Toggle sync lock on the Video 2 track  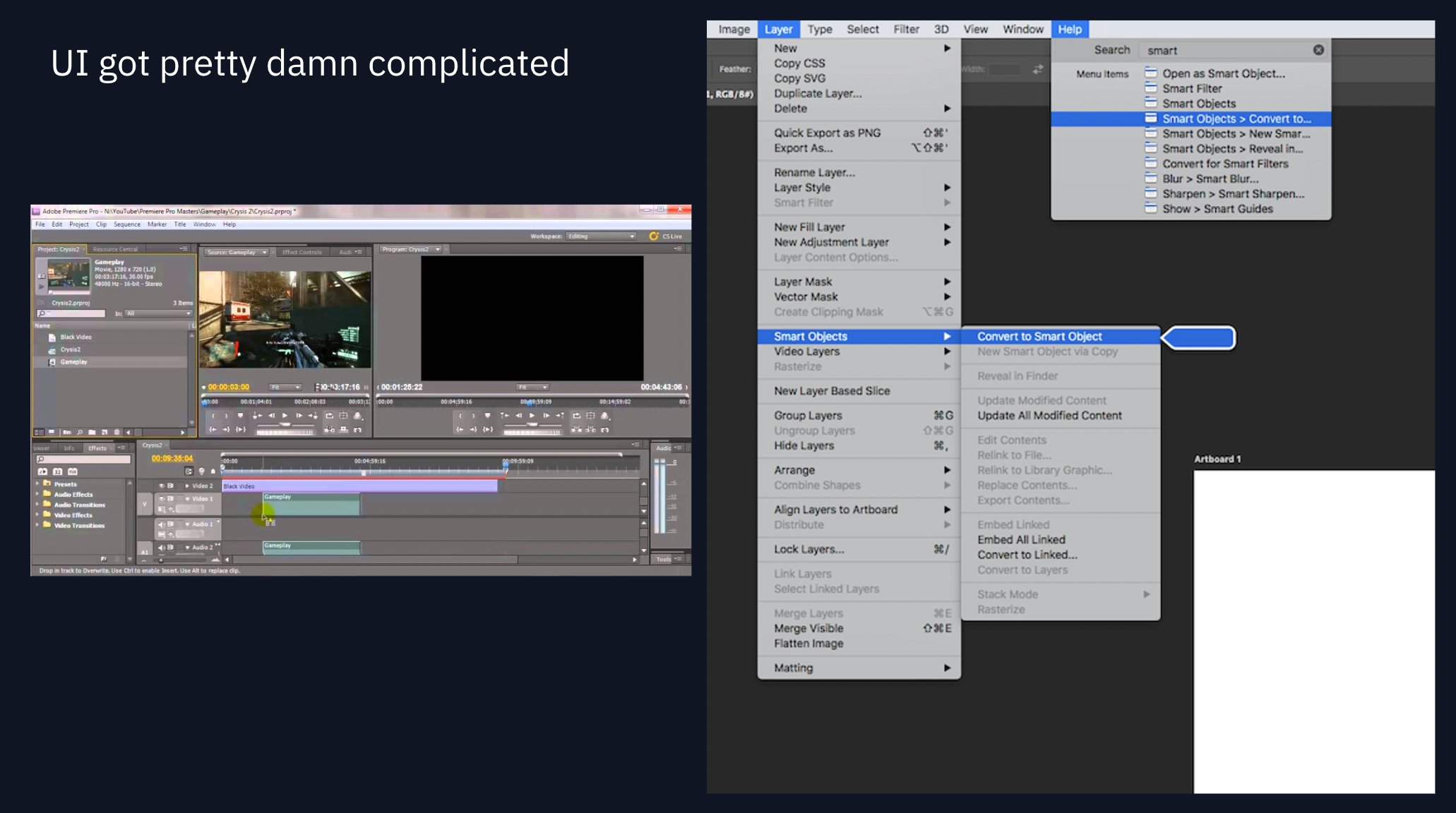tap(170, 486)
